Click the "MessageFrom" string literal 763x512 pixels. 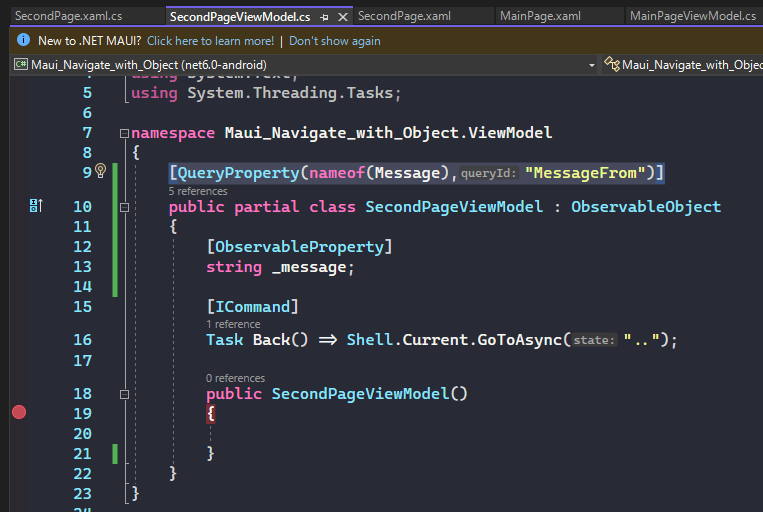[585, 173]
